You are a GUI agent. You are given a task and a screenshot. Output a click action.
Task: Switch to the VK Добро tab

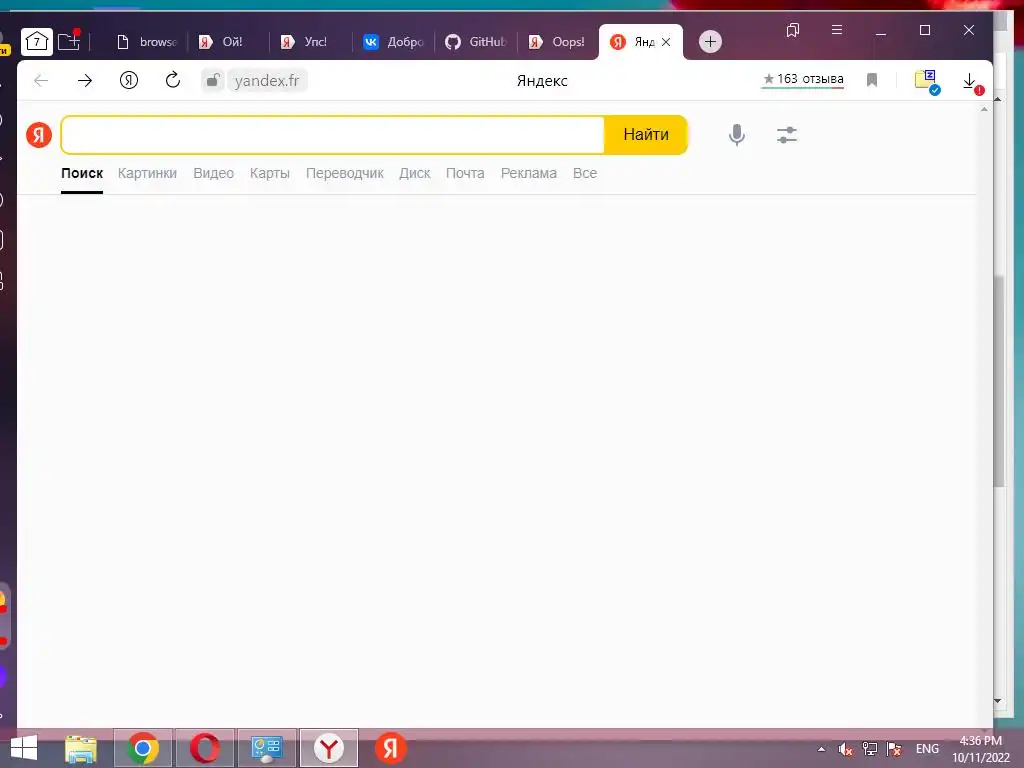click(393, 42)
